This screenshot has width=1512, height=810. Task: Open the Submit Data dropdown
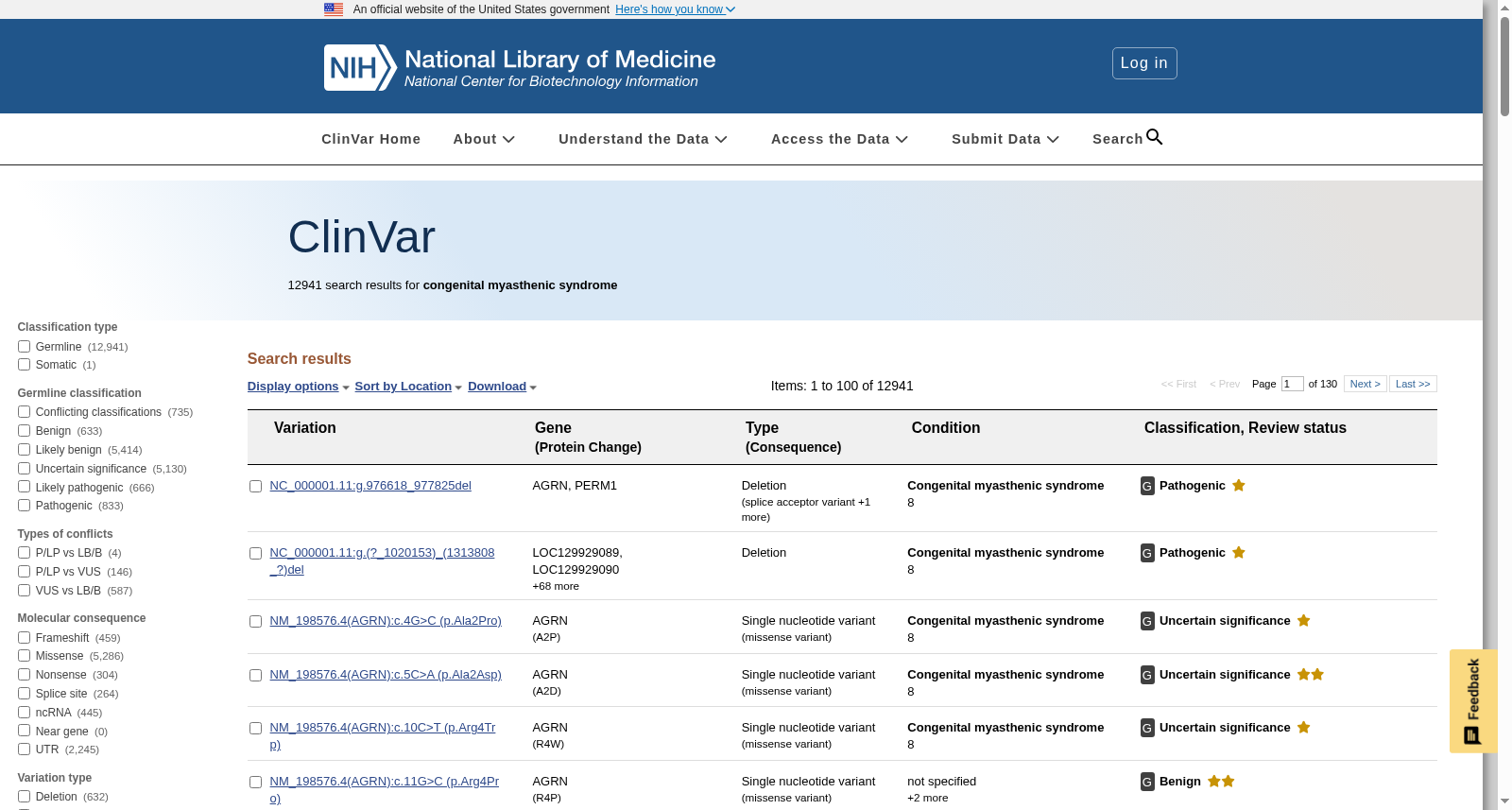1005,139
